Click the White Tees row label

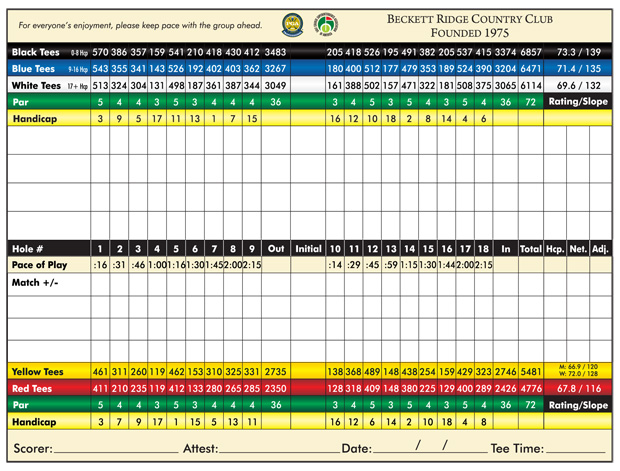36,85
